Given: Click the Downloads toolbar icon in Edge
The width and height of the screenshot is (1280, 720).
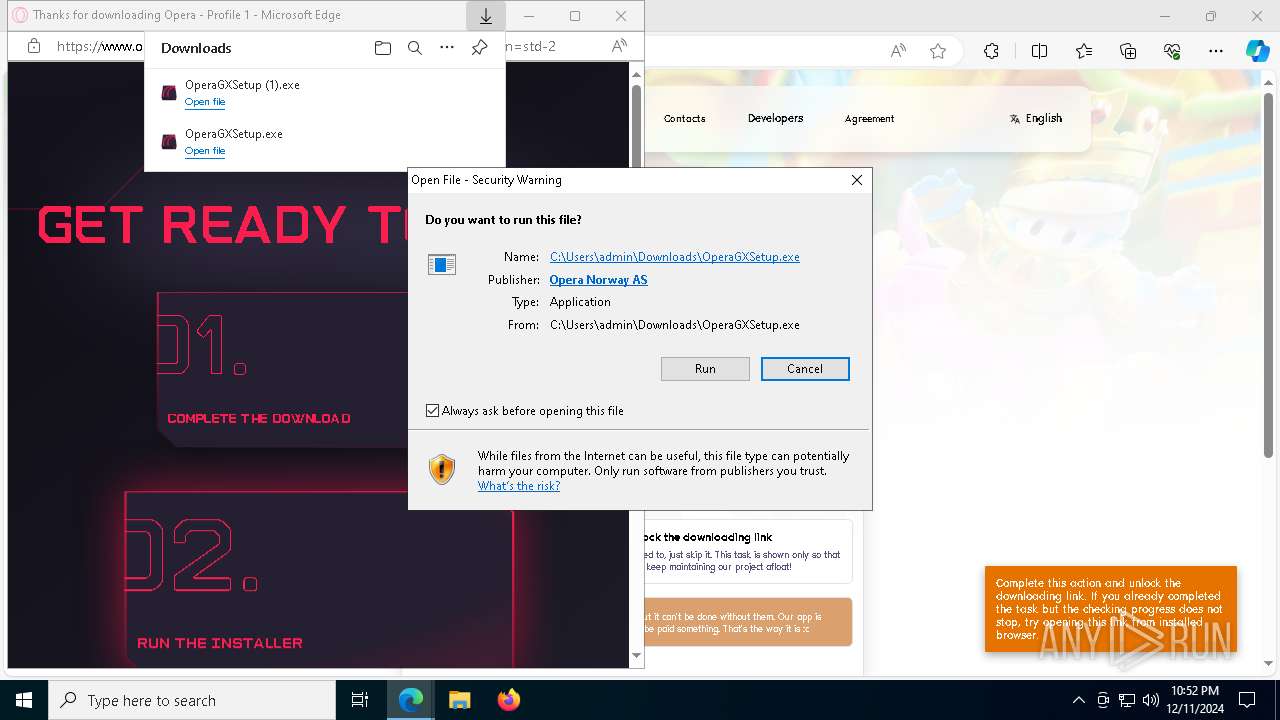Looking at the screenshot, I should (486, 16).
